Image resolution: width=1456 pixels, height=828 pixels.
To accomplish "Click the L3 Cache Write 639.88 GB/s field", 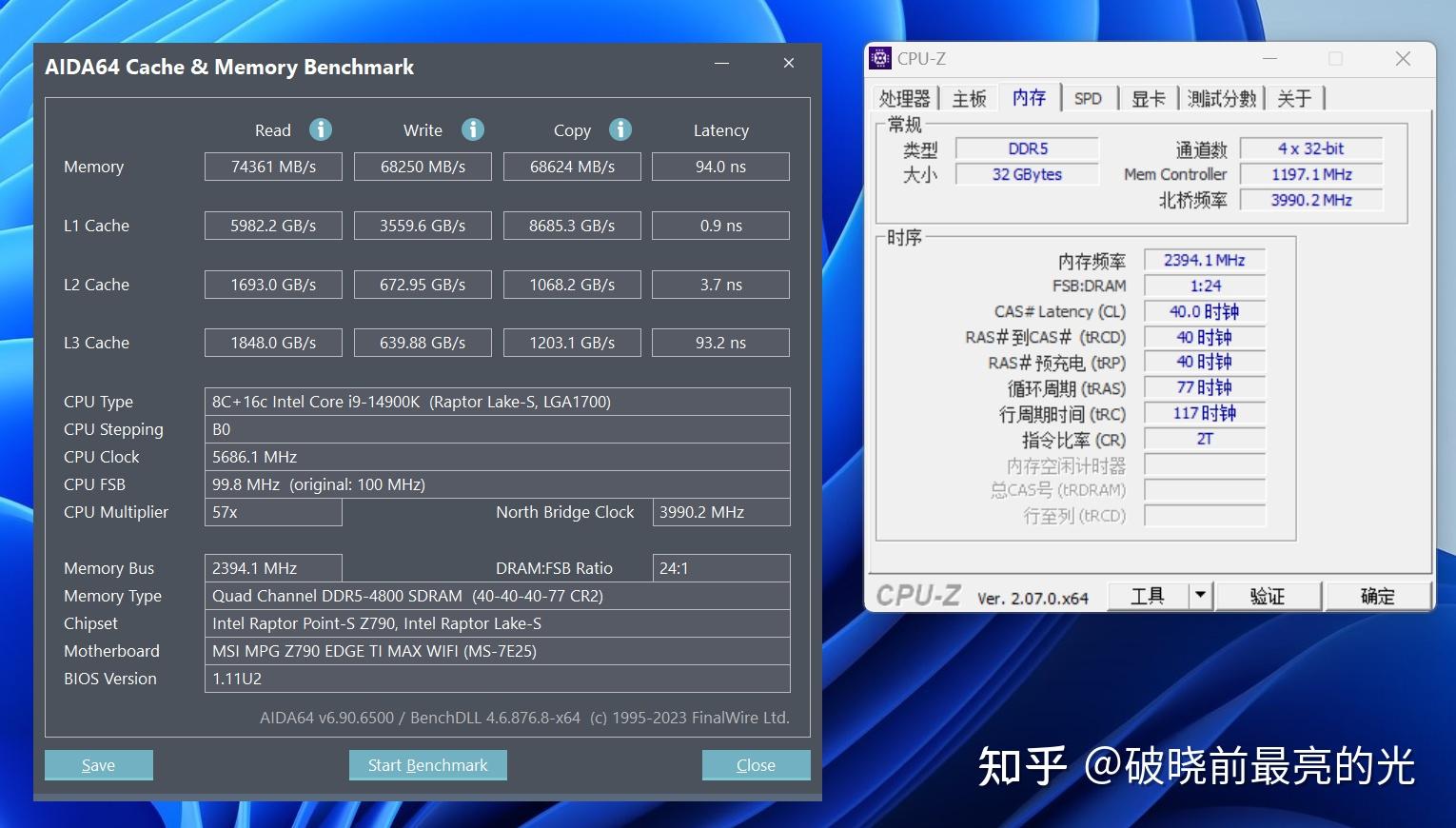I will [423, 343].
